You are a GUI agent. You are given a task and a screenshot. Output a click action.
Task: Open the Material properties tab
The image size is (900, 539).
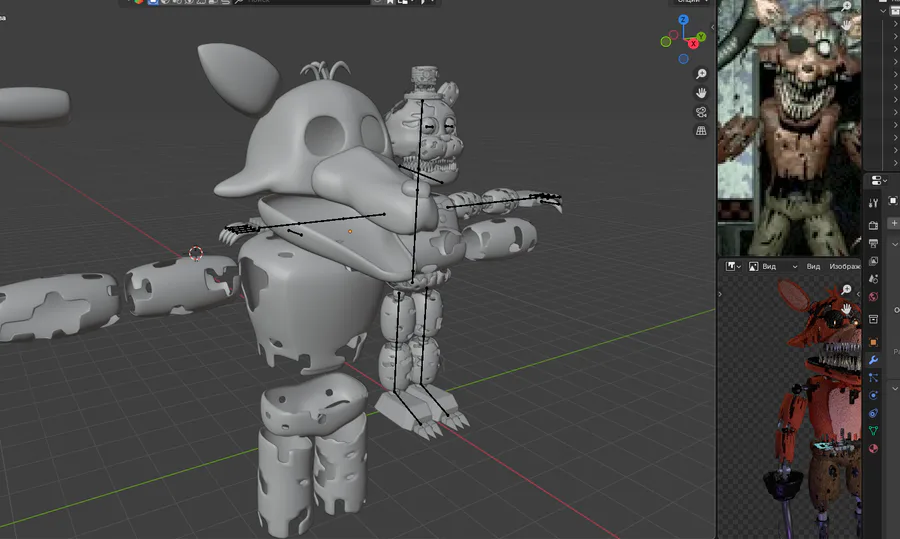click(873, 449)
